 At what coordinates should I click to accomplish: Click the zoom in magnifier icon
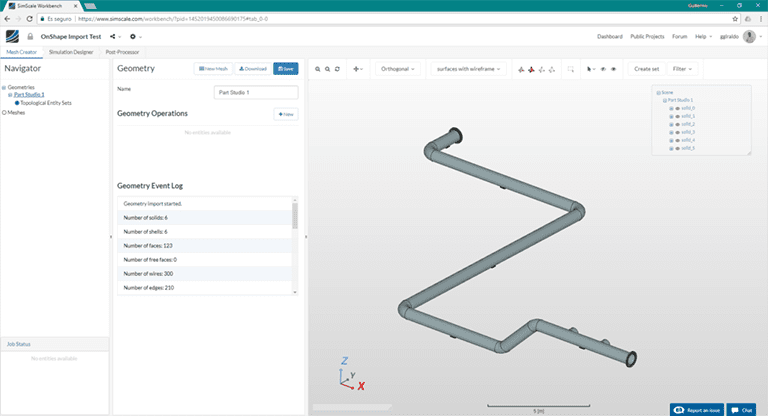pos(318,69)
